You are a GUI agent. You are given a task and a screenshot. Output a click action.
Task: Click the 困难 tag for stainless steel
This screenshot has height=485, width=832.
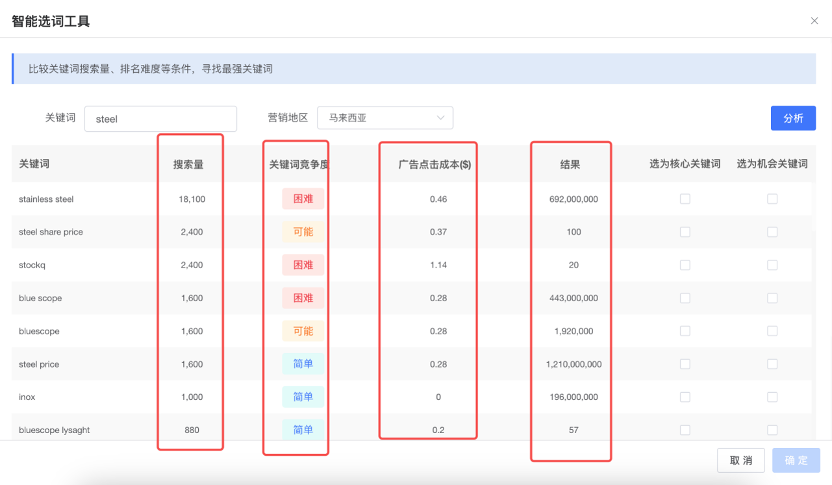(x=303, y=199)
